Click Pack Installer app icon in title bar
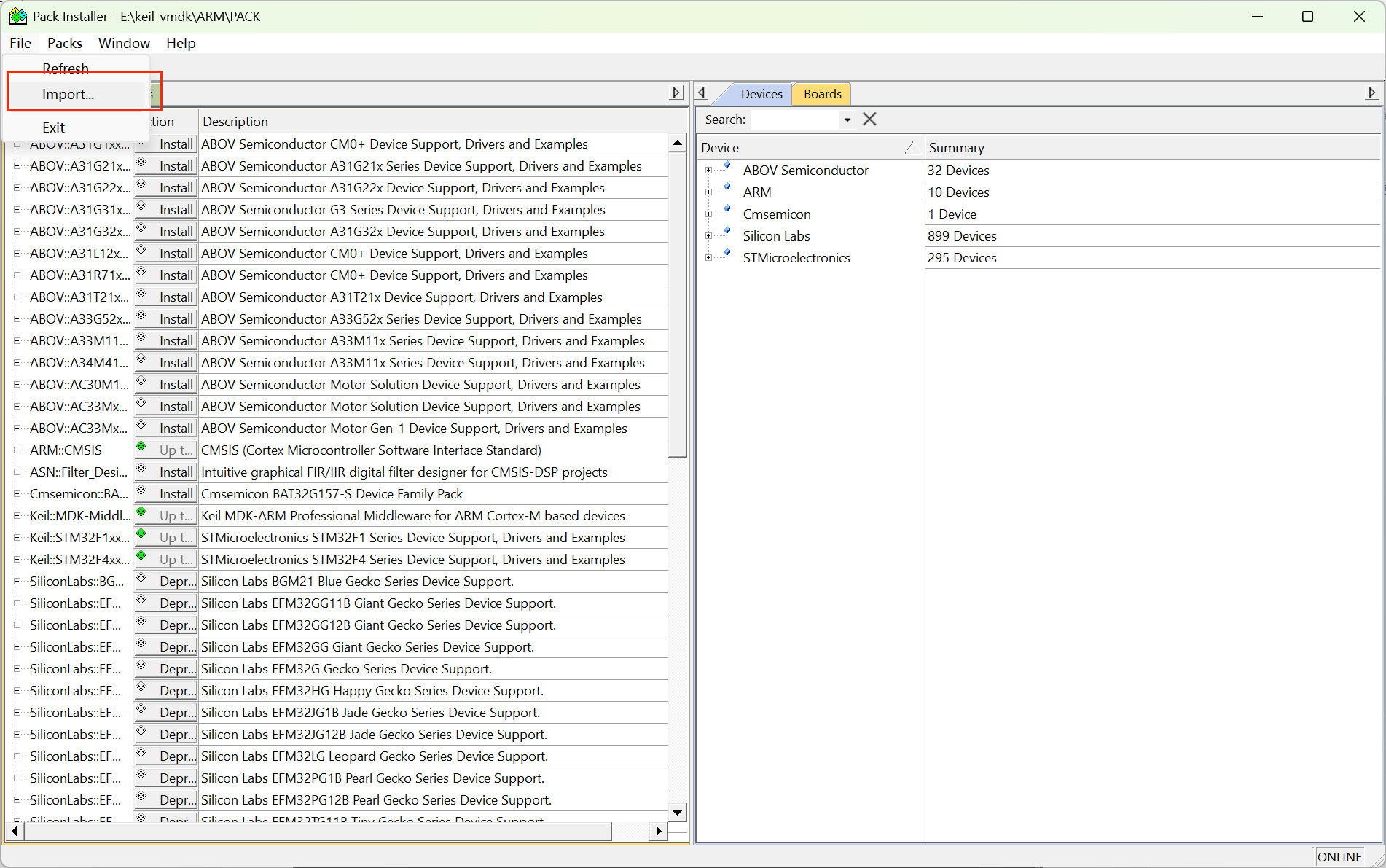1386x868 pixels. point(17,16)
